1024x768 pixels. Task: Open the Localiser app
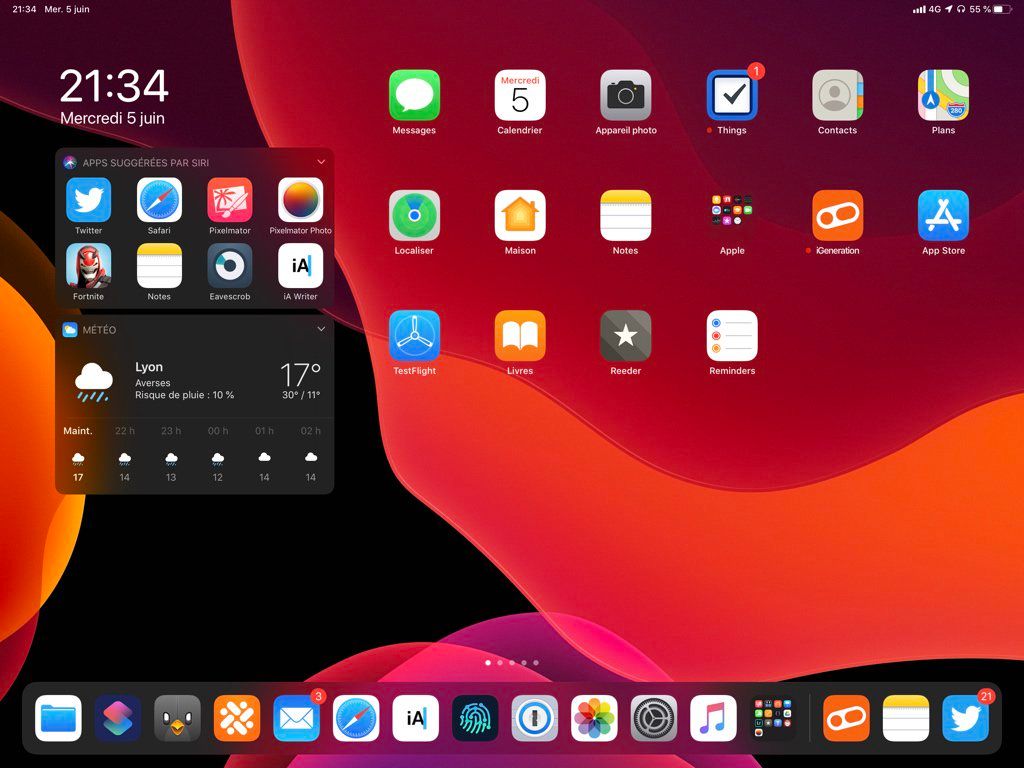[x=414, y=216]
